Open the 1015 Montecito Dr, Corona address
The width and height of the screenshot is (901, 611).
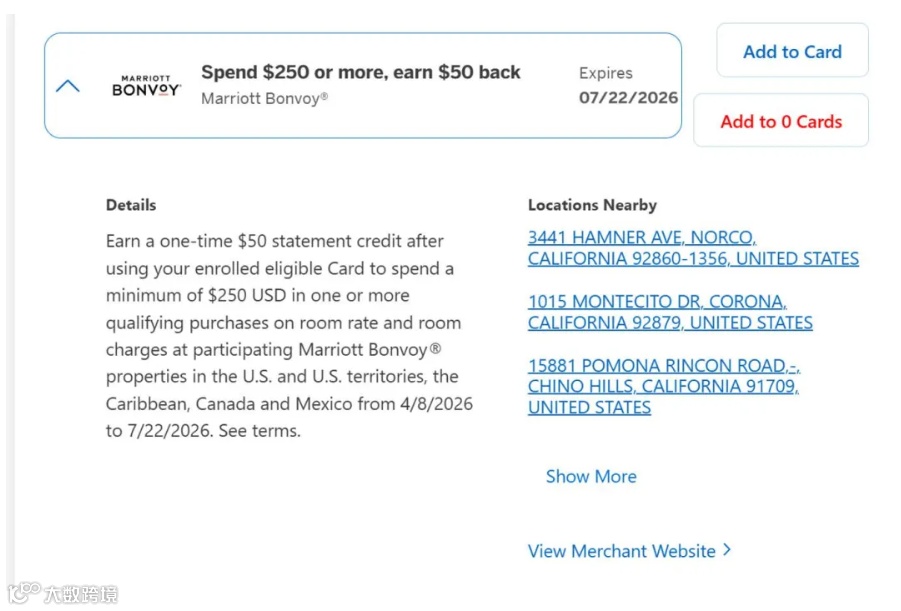click(x=670, y=312)
